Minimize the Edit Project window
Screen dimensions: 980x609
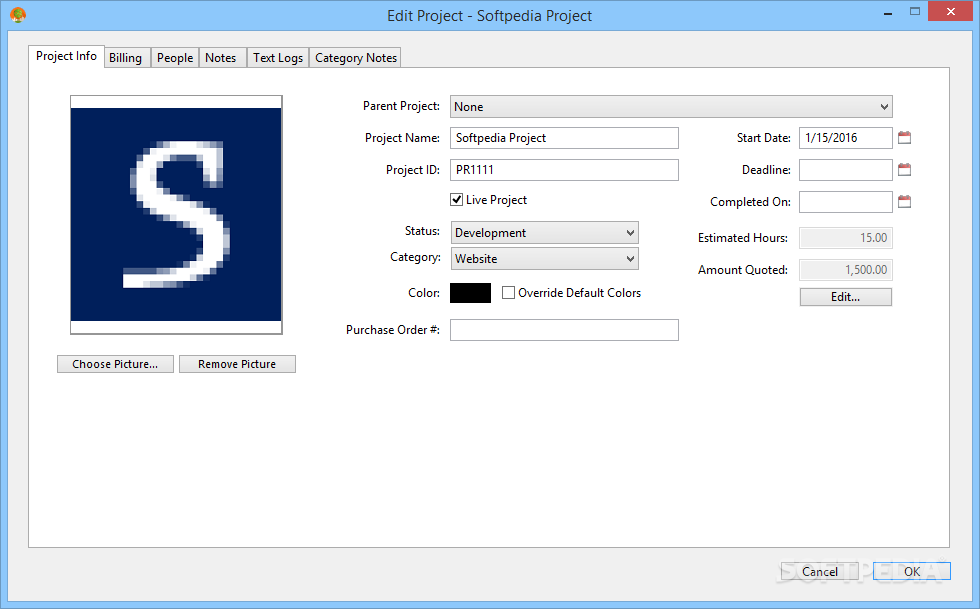[888, 13]
